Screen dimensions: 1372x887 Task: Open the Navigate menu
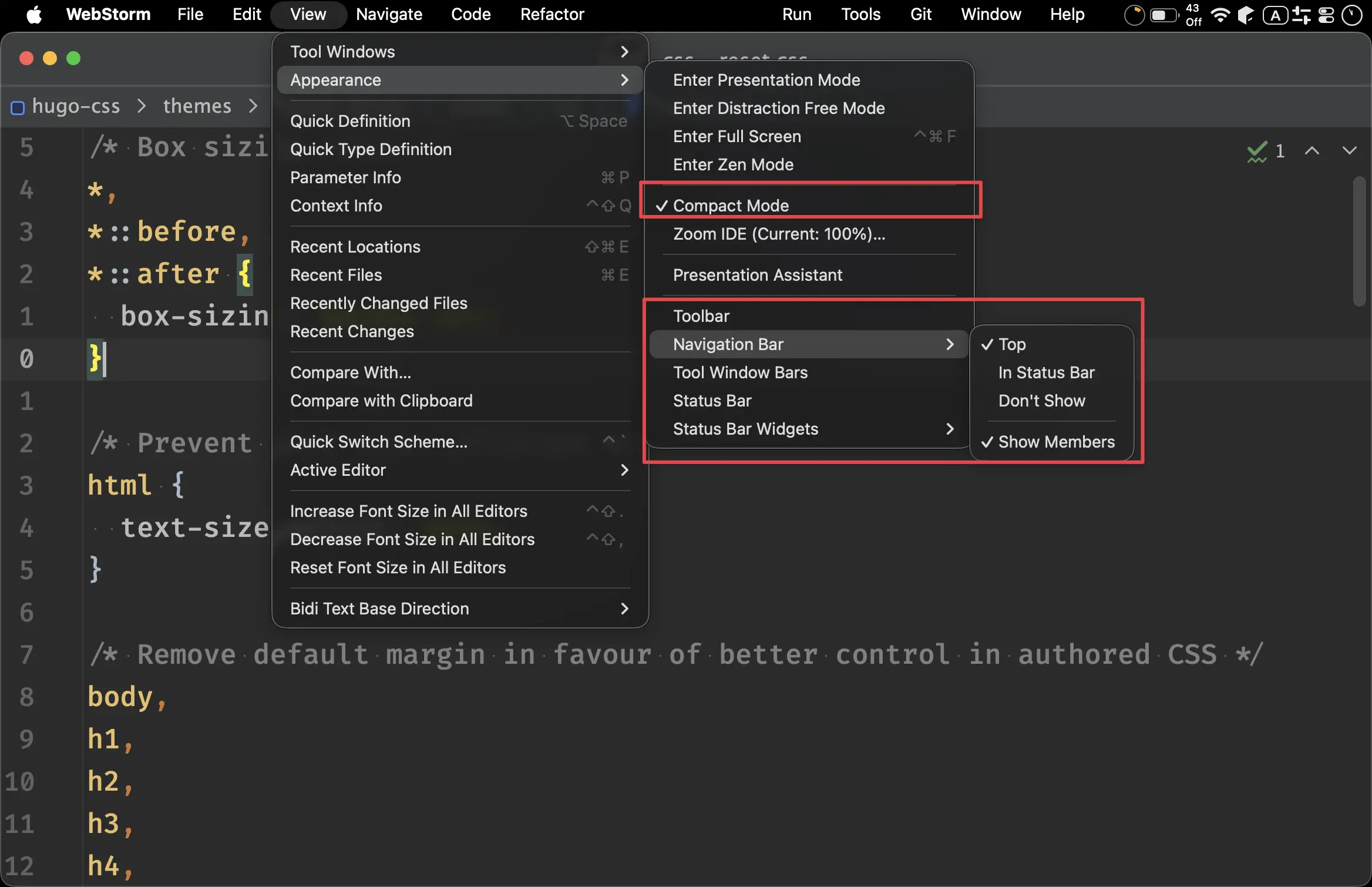(x=389, y=14)
